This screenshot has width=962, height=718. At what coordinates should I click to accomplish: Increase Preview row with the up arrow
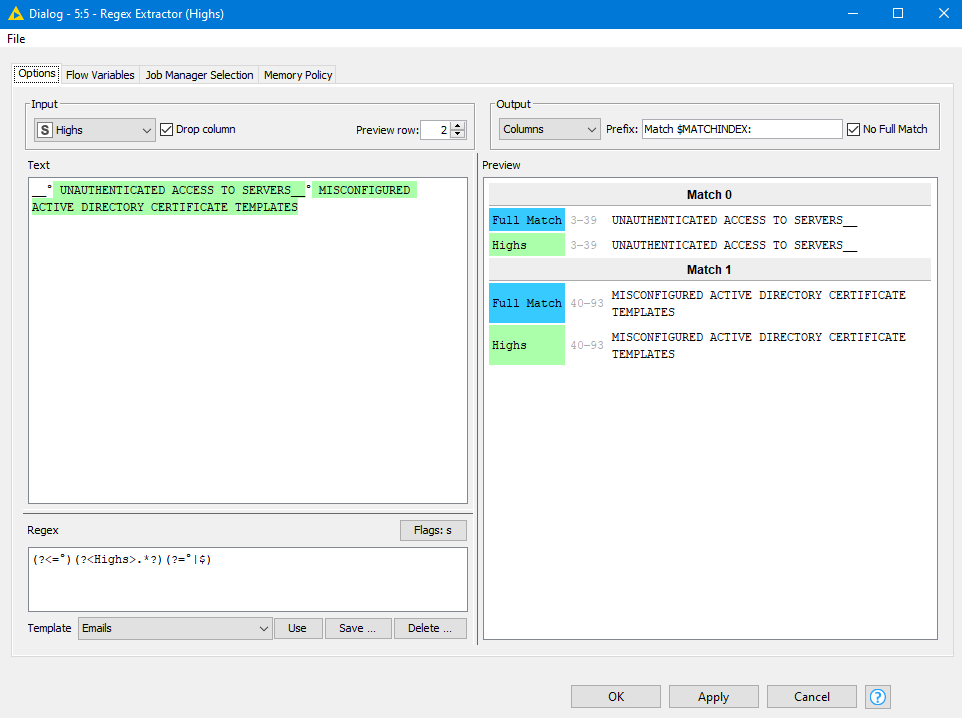[458, 124]
